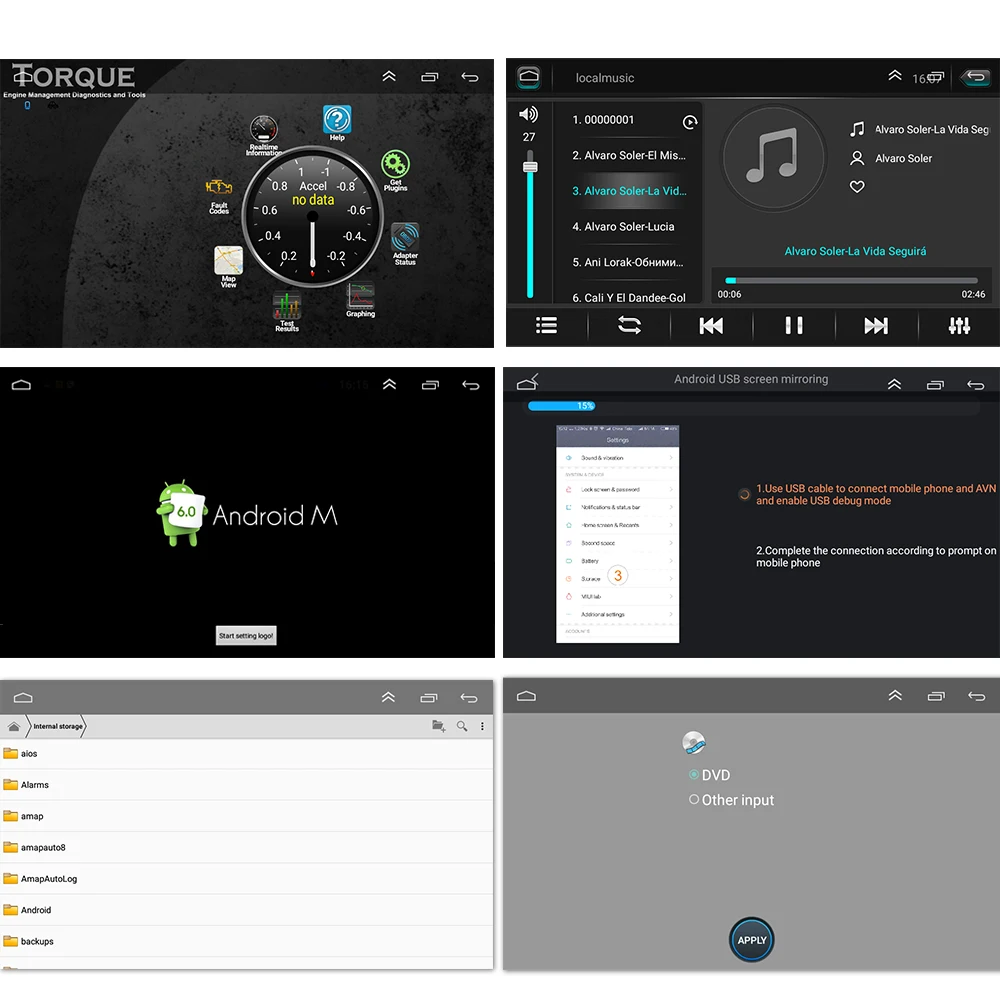Open Test Results in Torque
Viewport: 1000px width, 1000px height.
(287, 311)
